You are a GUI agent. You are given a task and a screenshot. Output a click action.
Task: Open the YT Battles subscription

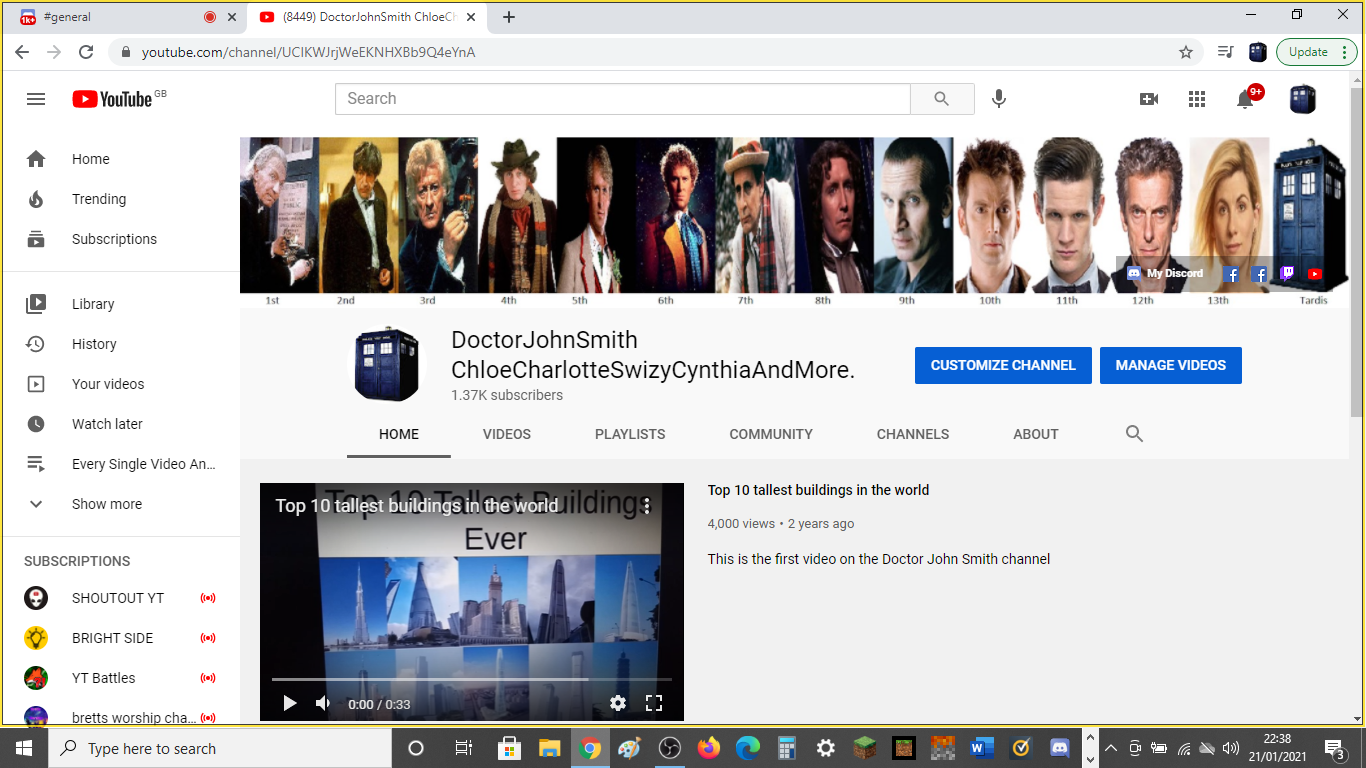pos(120,678)
